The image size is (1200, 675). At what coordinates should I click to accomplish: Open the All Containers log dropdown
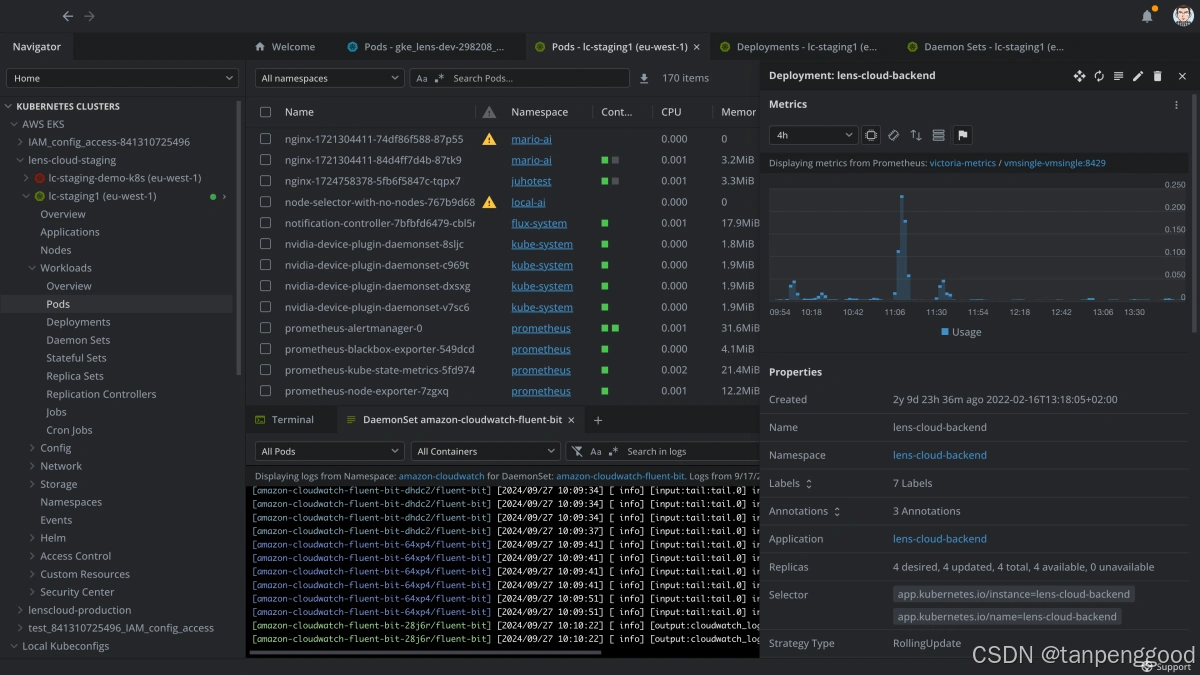pyautogui.click(x=485, y=451)
